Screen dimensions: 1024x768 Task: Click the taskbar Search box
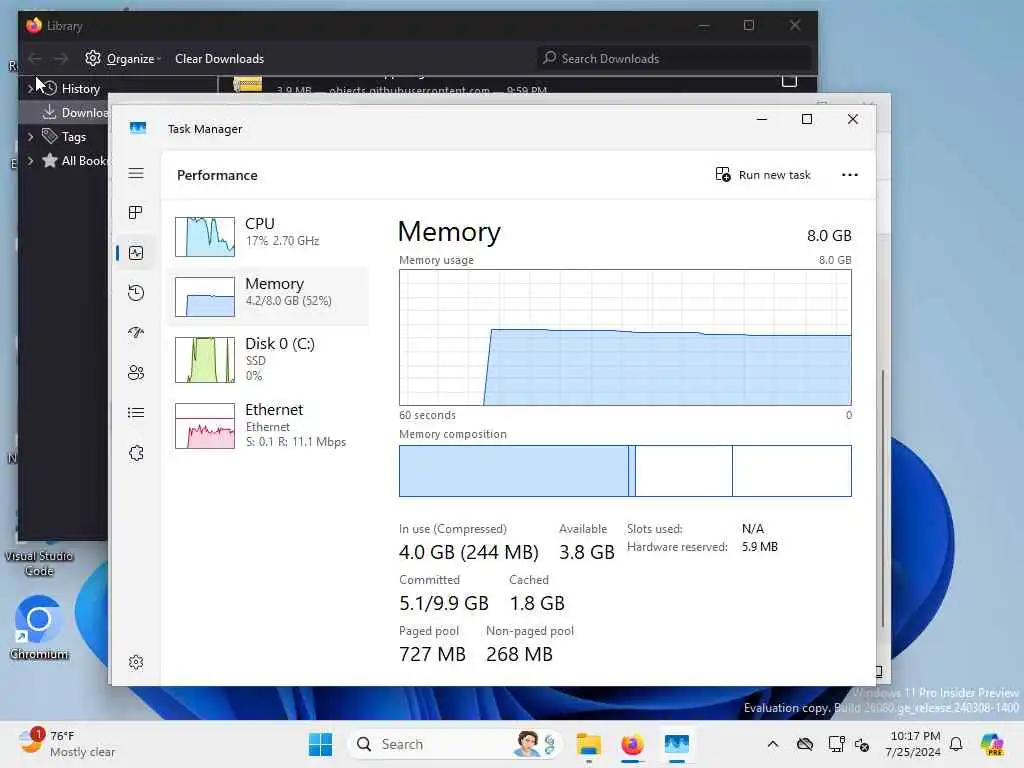click(x=455, y=744)
